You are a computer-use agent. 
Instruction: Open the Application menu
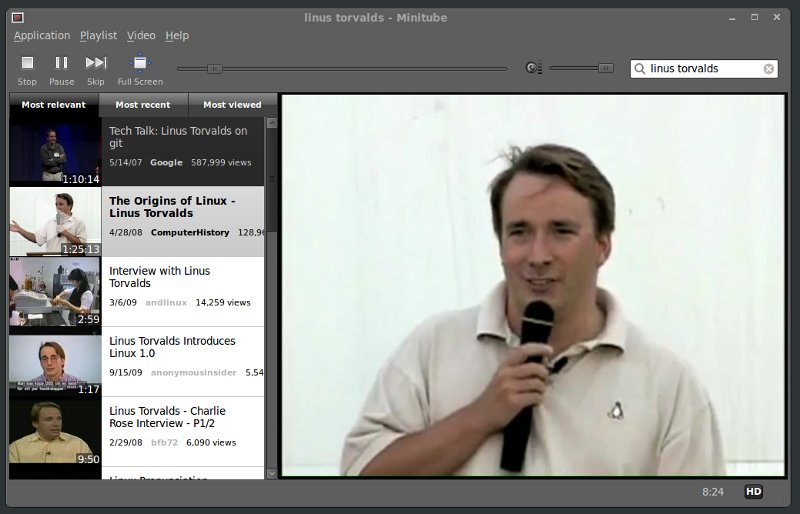pyautogui.click(x=42, y=36)
